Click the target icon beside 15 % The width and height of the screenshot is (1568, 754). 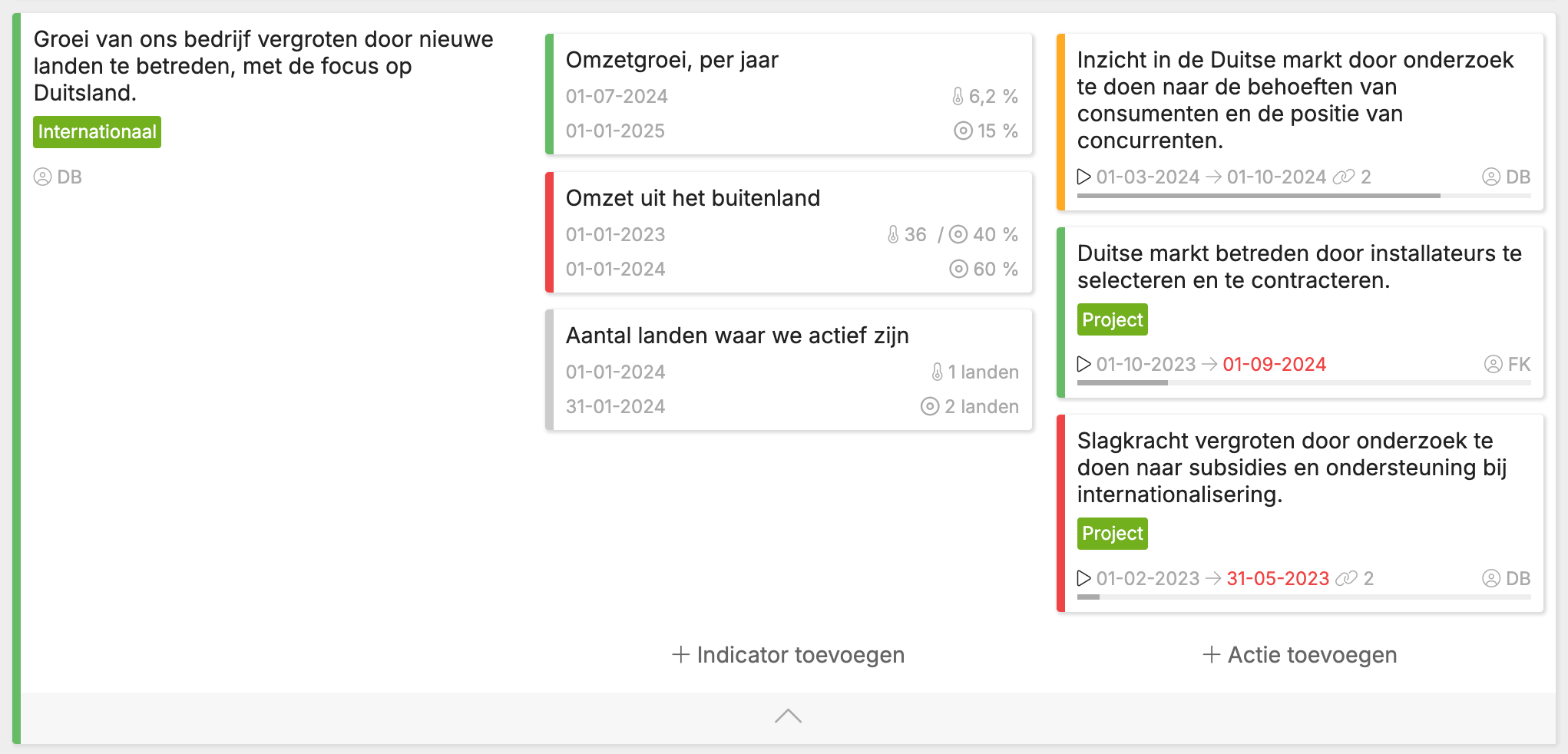[963, 131]
